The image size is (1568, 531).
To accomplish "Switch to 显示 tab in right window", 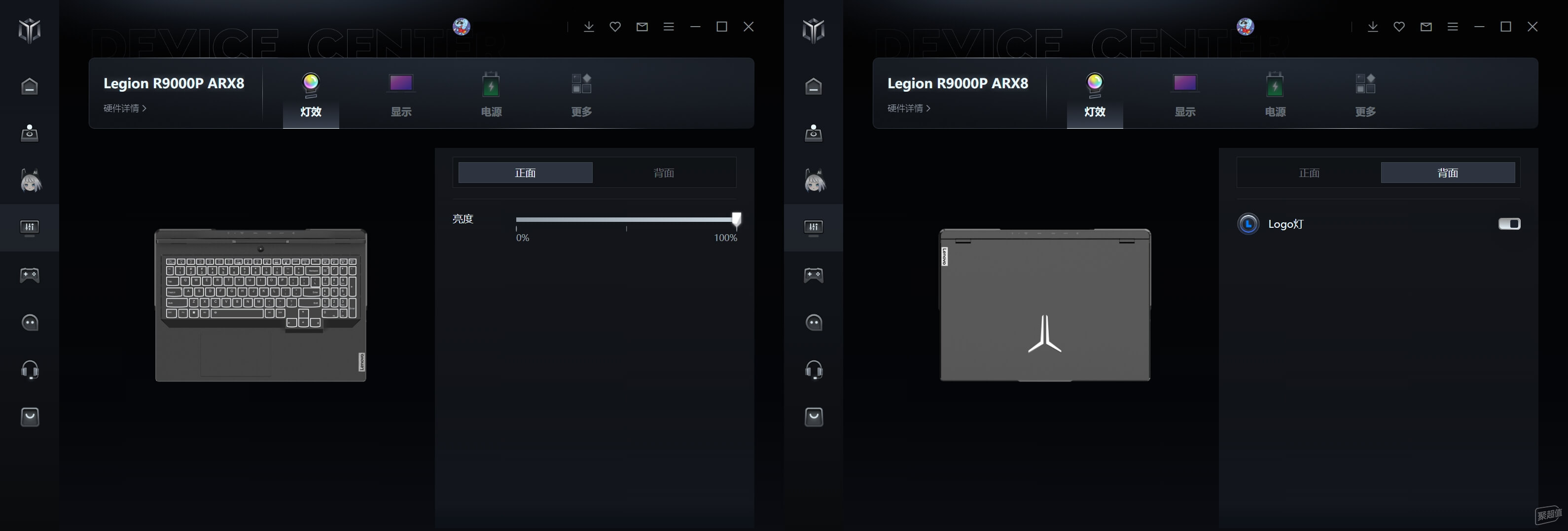I will click(x=1185, y=95).
